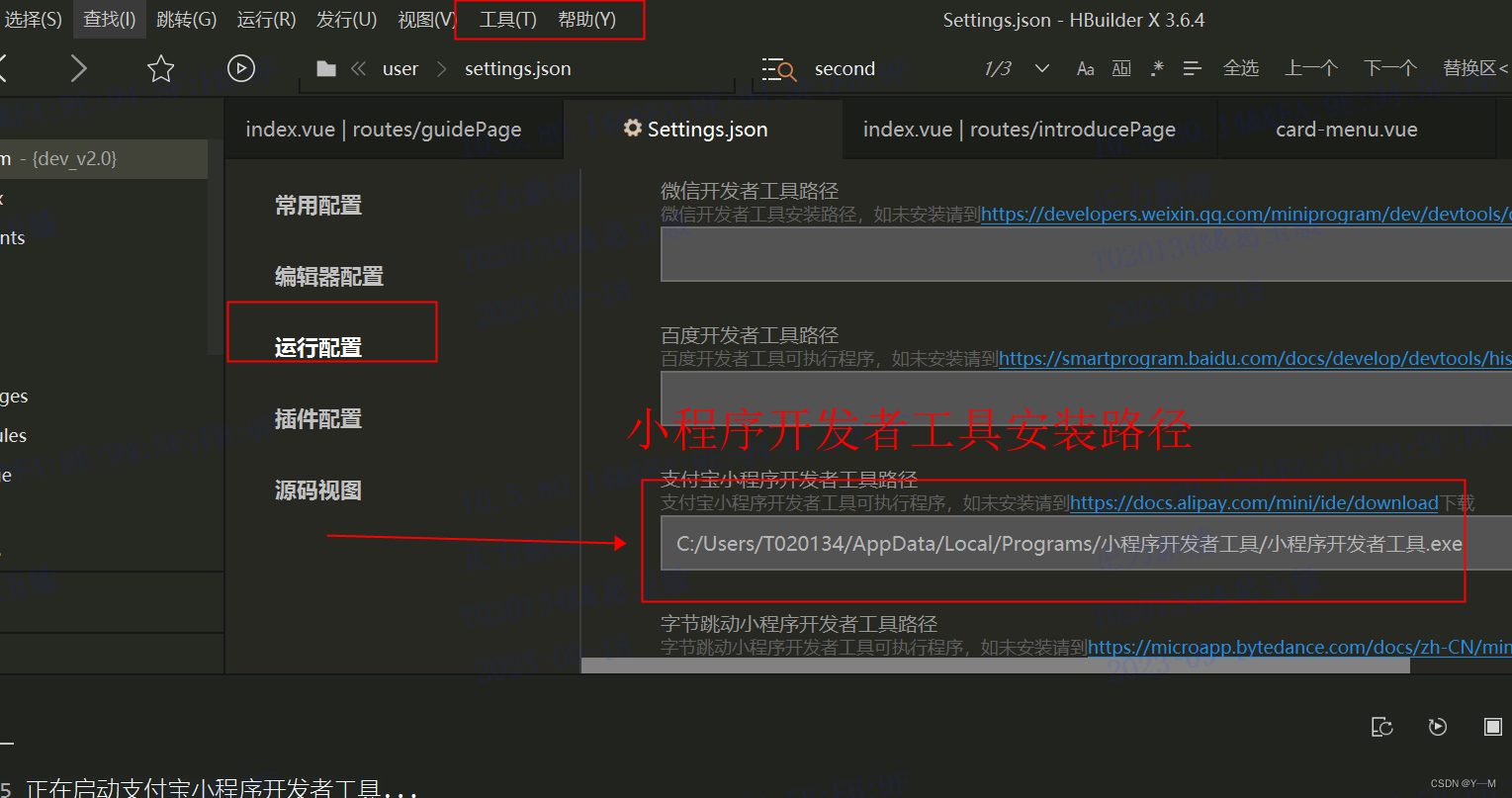Screen dimensions: 1512x798
Task: Open the 工具(T) menu
Action: 507,18
